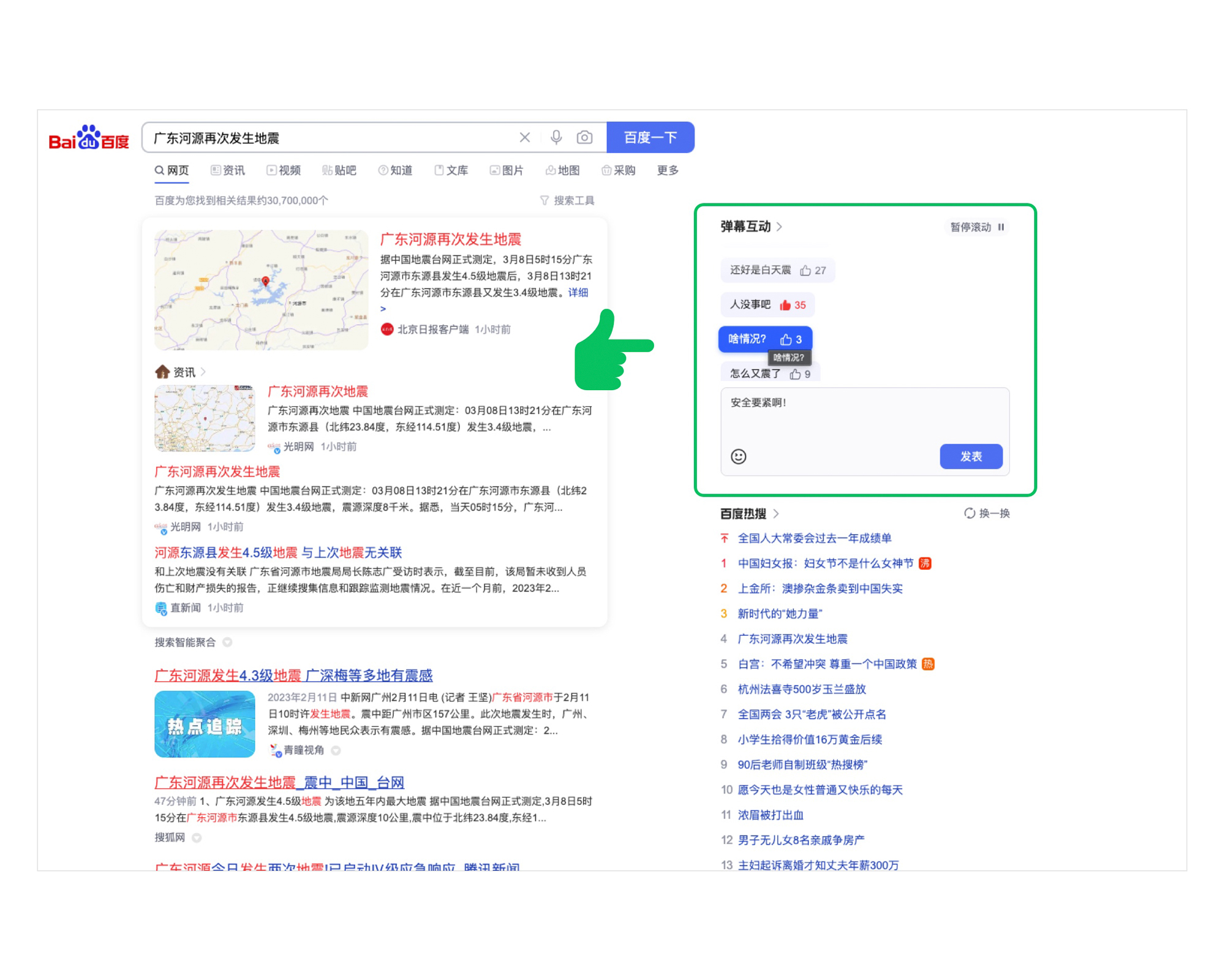This screenshot has height=980, width=1225.
Task: Open pinned topic 全国人大常委会过去一年成绩单
Action: click(x=814, y=538)
